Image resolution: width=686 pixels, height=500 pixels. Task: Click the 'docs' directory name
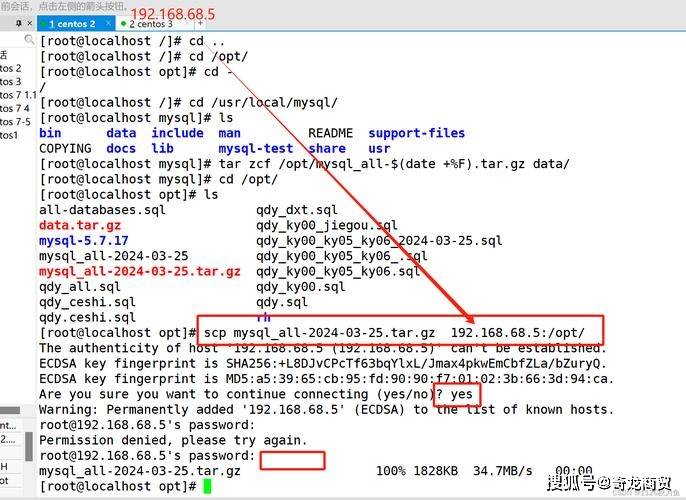pos(121,149)
